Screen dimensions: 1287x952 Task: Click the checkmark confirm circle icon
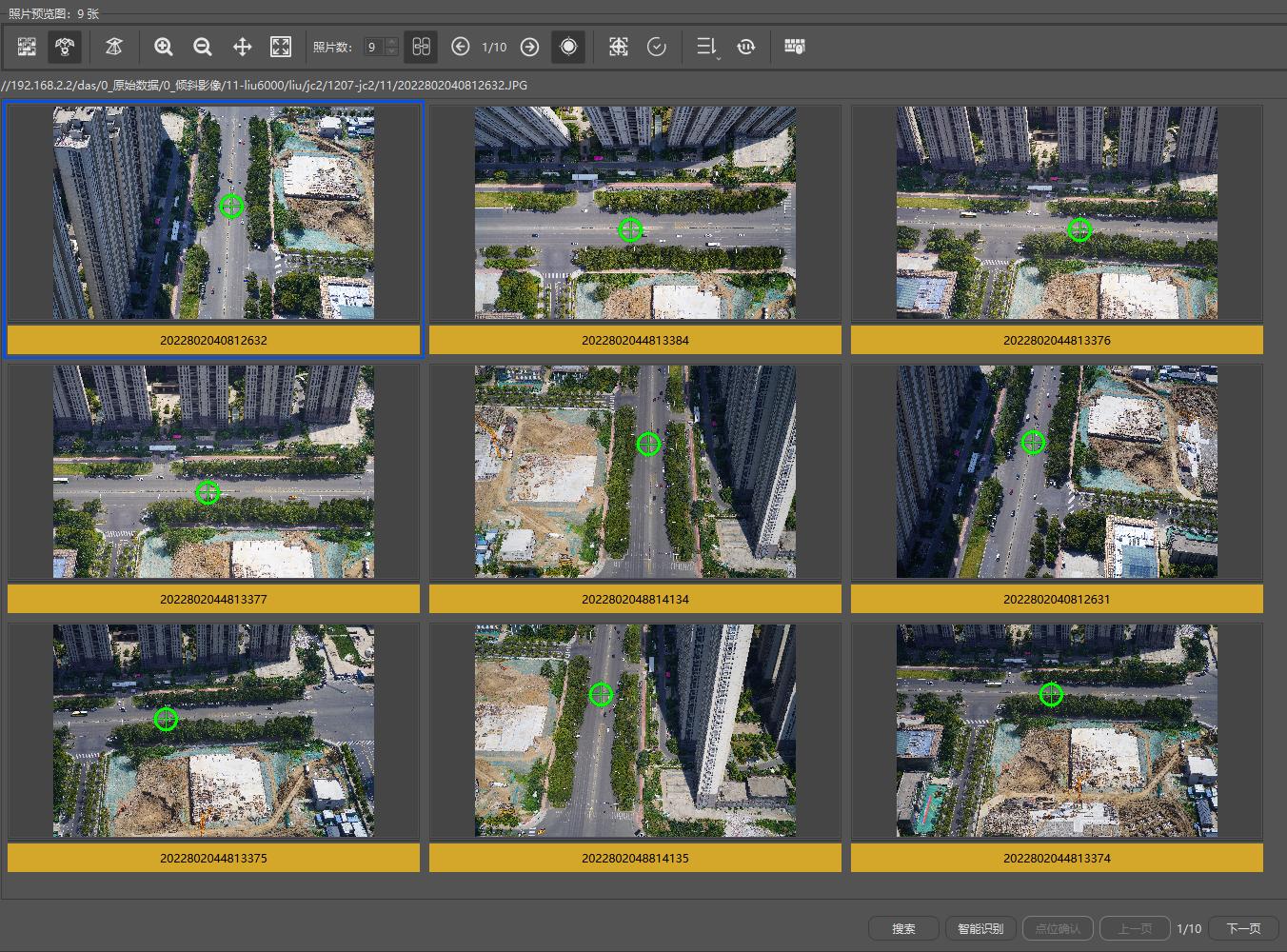click(x=657, y=47)
